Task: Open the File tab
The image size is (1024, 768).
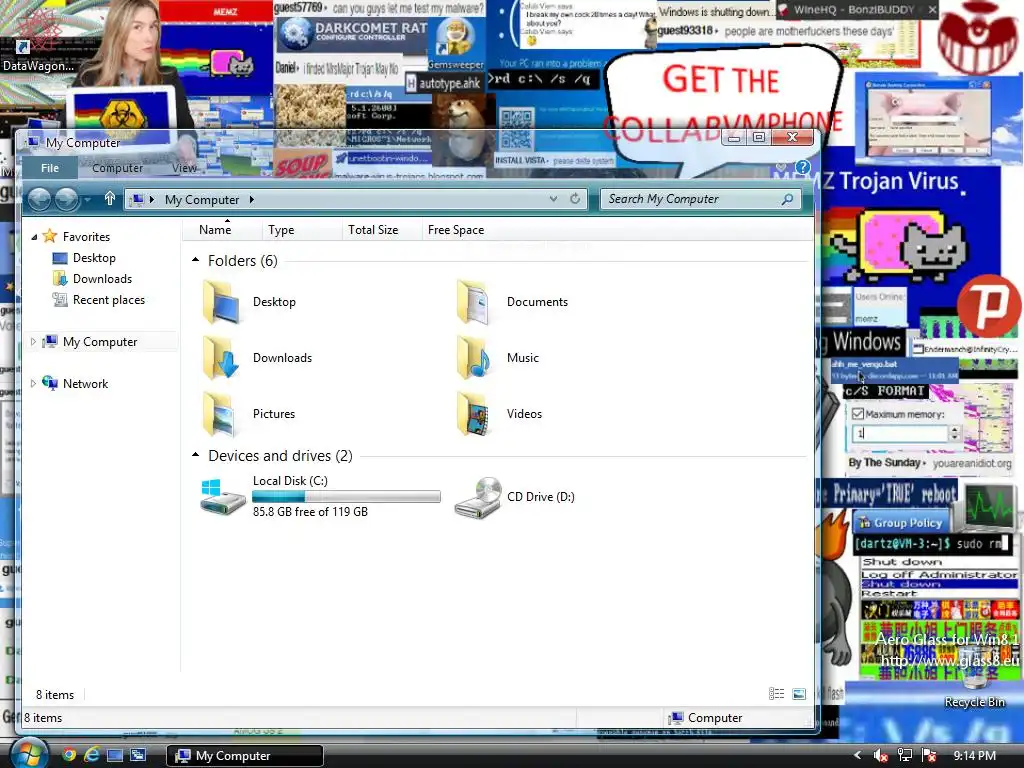Action: coord(50,168)
